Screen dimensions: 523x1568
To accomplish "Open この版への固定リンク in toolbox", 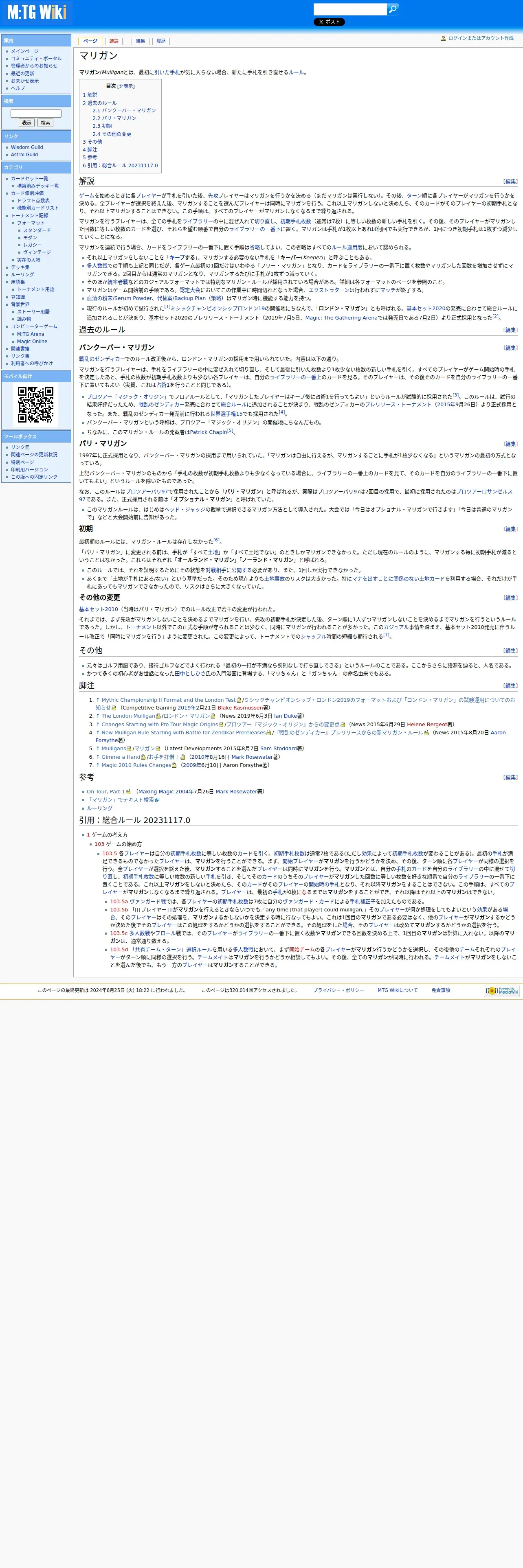I will pyautogui.click(x=34, y=477).
